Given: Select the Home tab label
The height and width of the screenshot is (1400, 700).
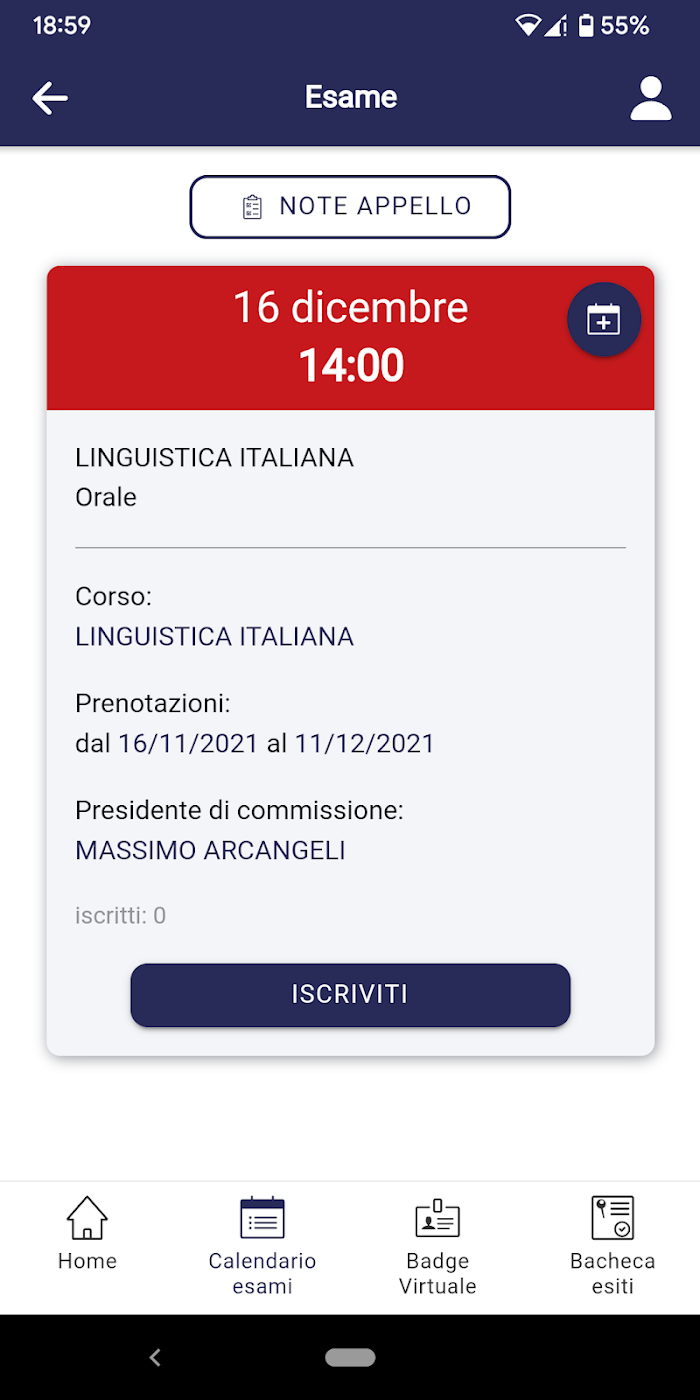Looking at the screenshot, I should [x=87, y=1261].
